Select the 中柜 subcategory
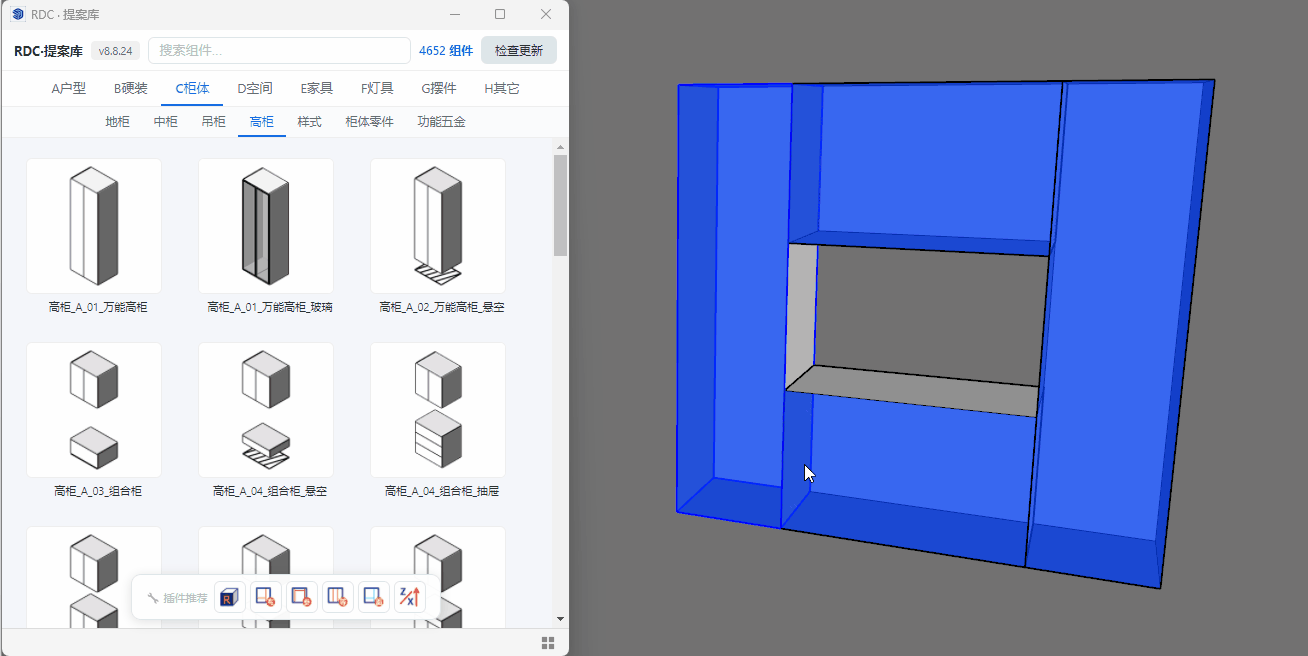 point(166,122)
